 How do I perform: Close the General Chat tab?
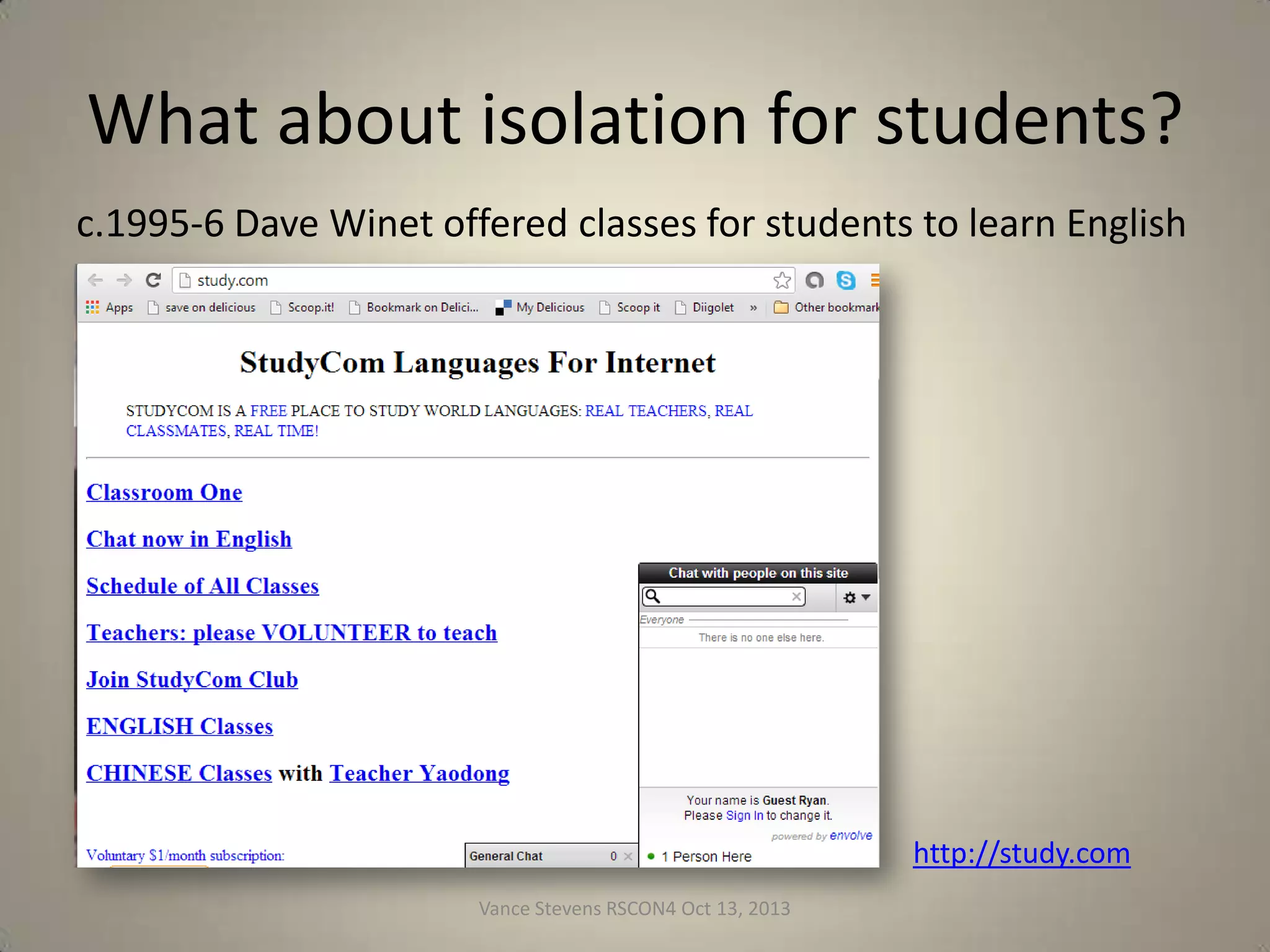coord(628,856)
